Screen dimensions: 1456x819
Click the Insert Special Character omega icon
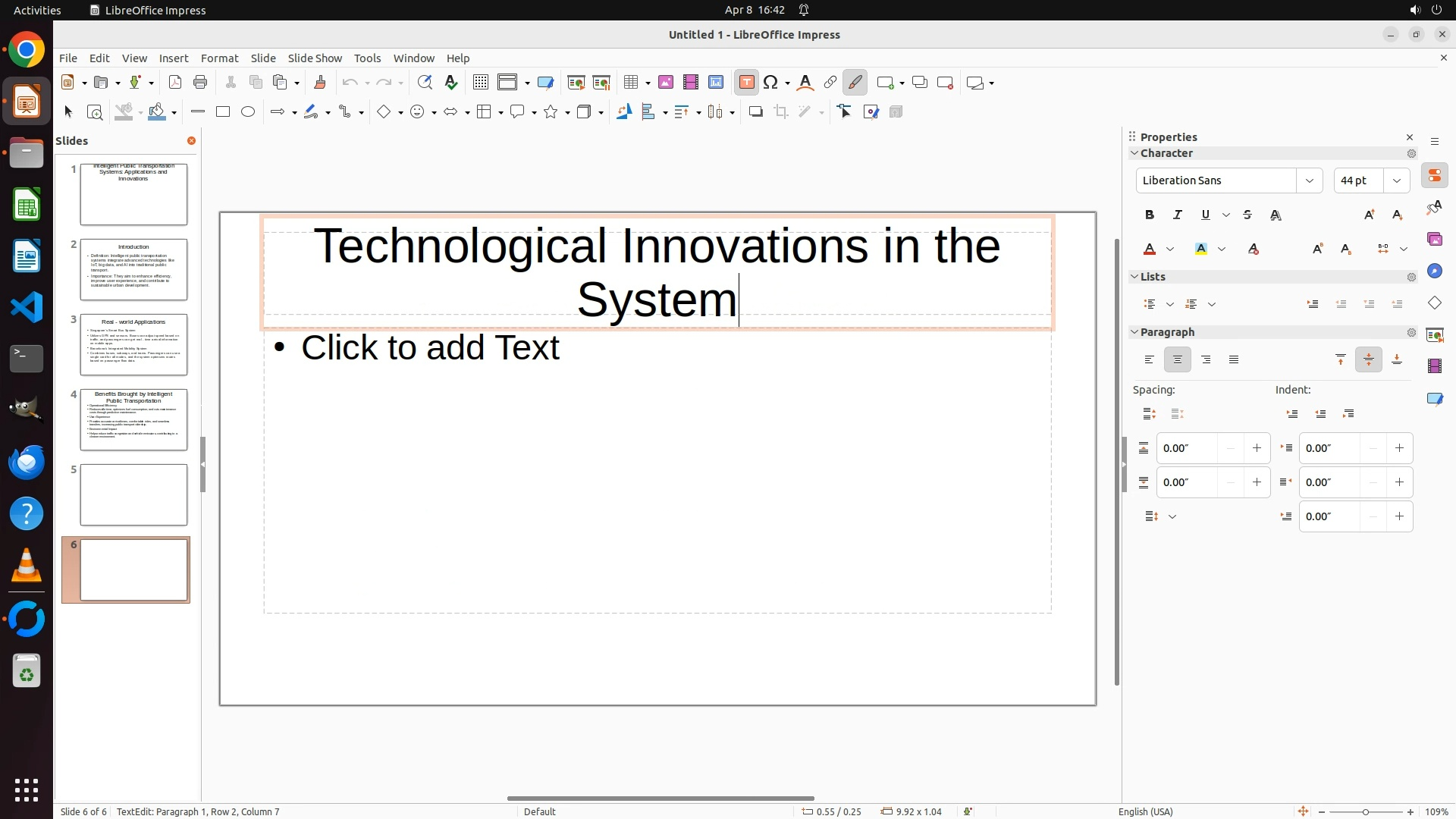(770, 83)
